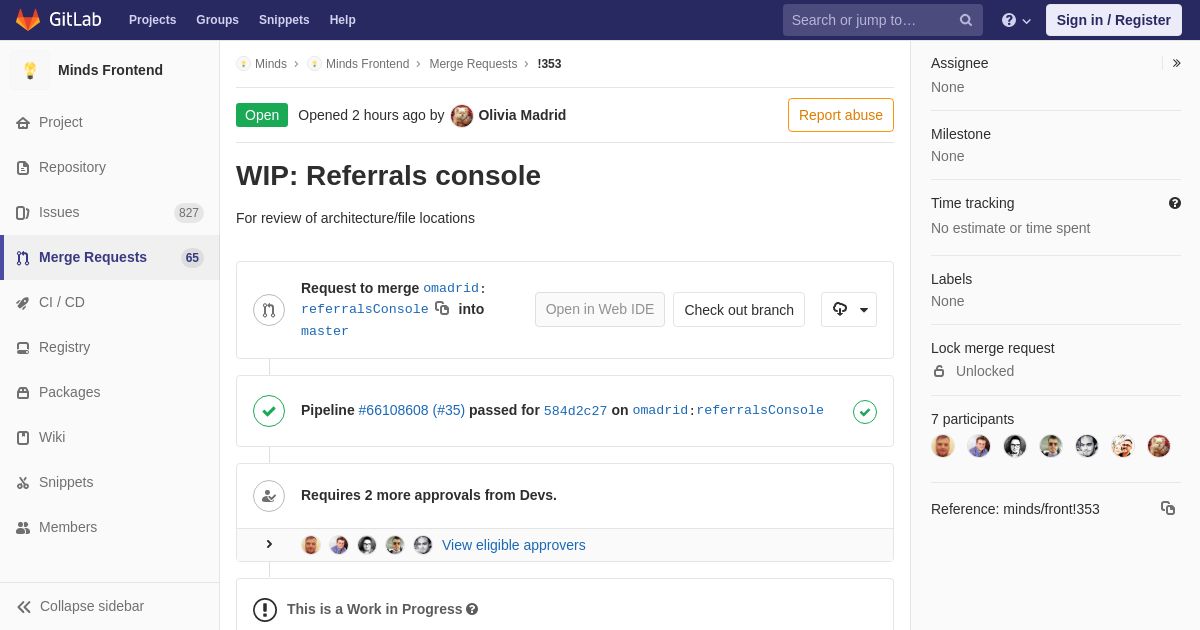Click the Issues 827 count badge
This screenshot has width=1200, height=630.
(189, 213)
